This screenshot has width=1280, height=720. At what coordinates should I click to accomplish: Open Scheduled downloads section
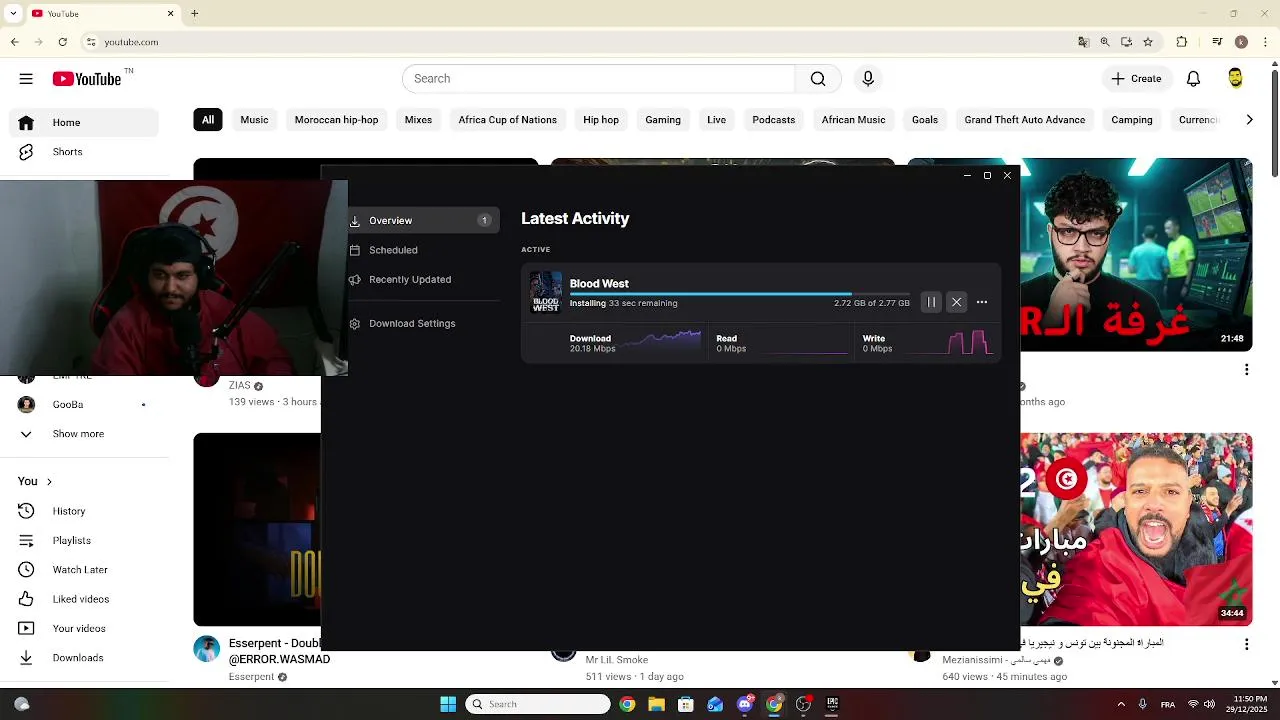point(393,250)
